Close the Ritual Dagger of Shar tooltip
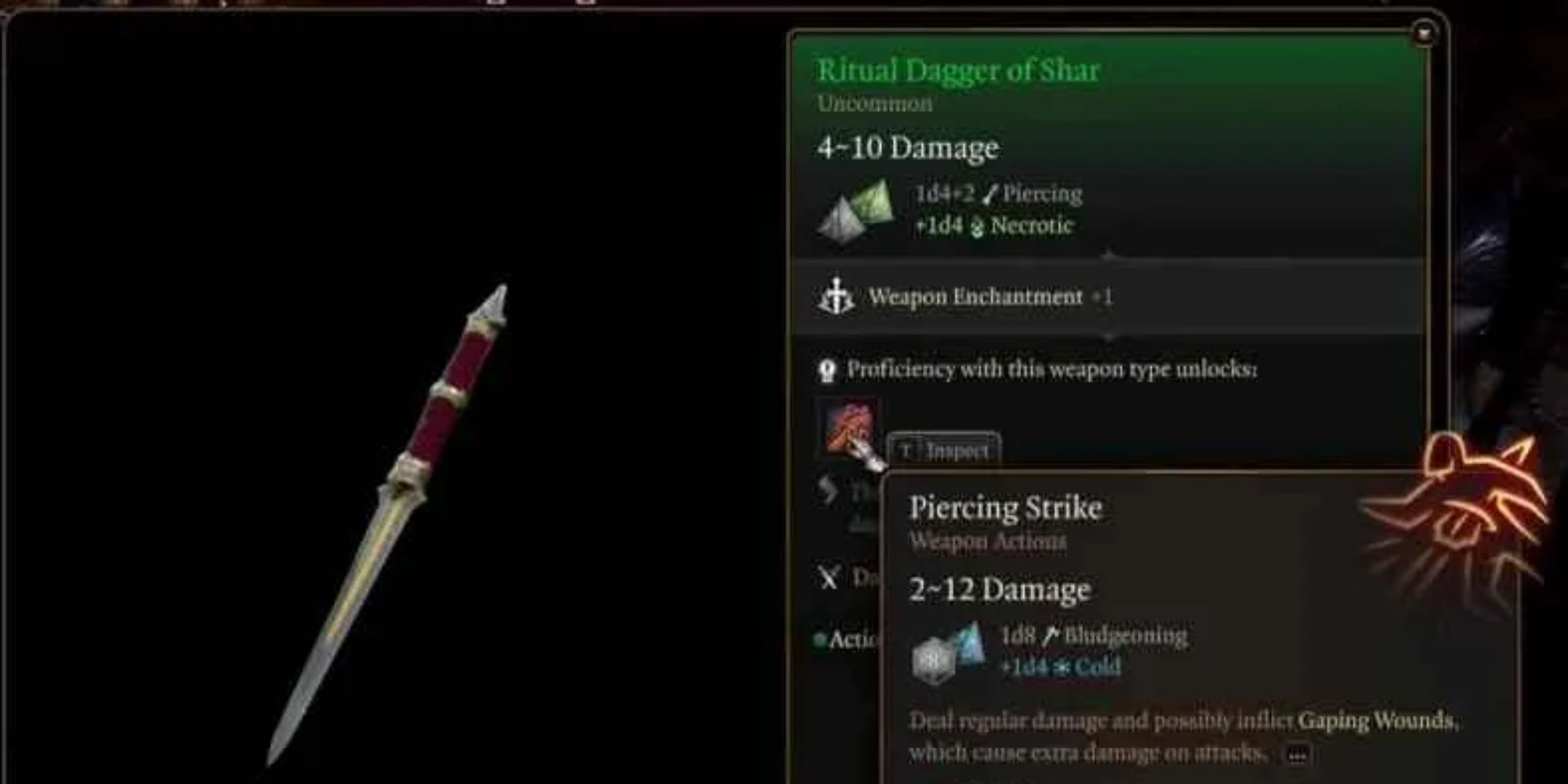The width and height of the screenshot is (1568, 784). click(1424, 33)
